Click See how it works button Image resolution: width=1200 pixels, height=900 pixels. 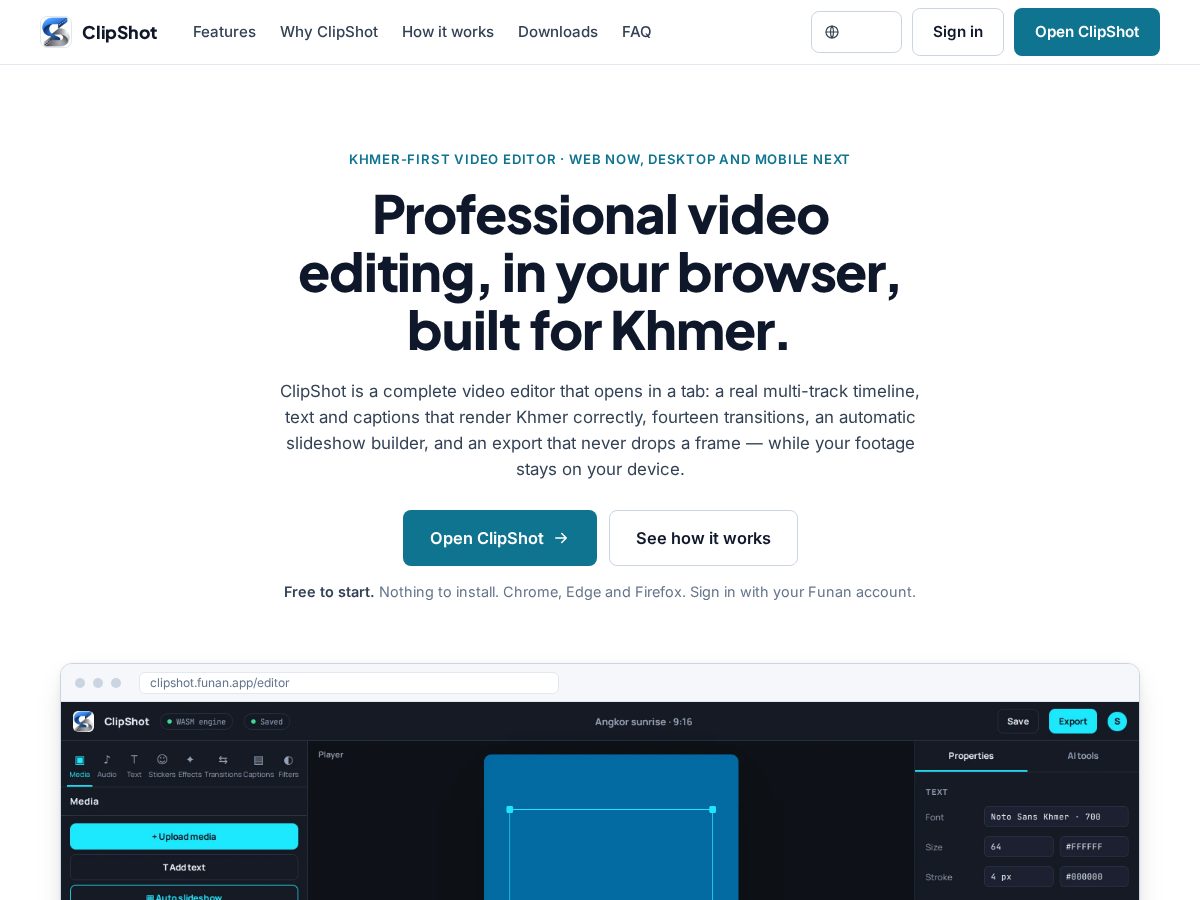coord(703,538)
